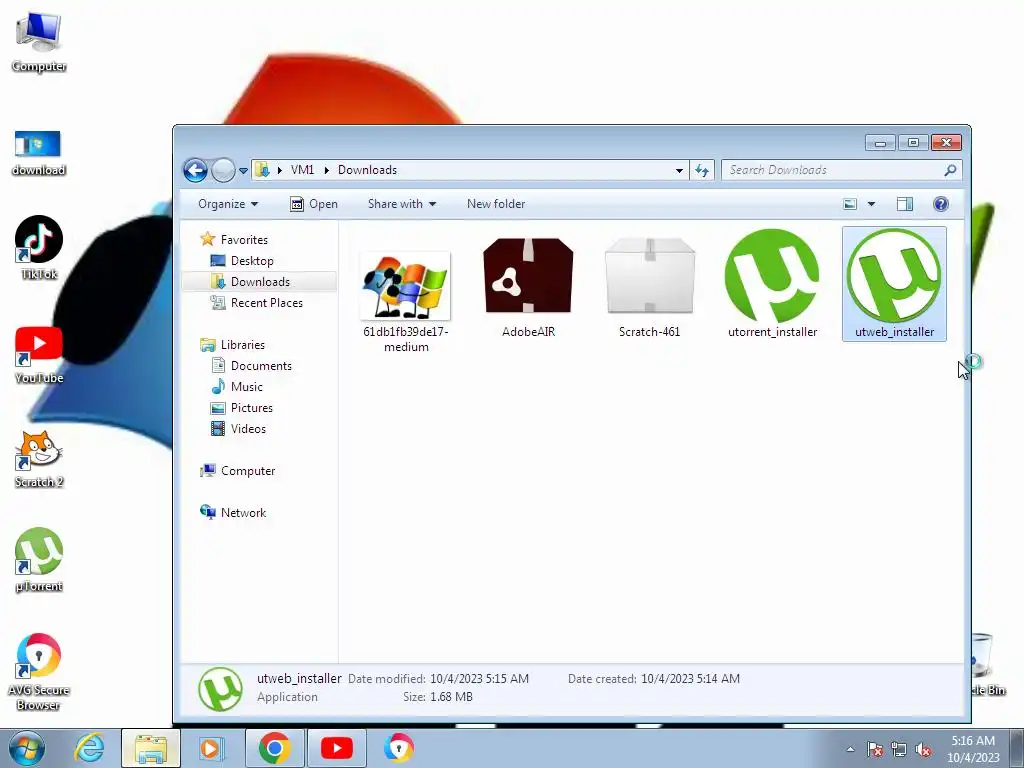1024x768 pixels.
Task: Select the Scratch-461 package file
Action: point(650,283)
